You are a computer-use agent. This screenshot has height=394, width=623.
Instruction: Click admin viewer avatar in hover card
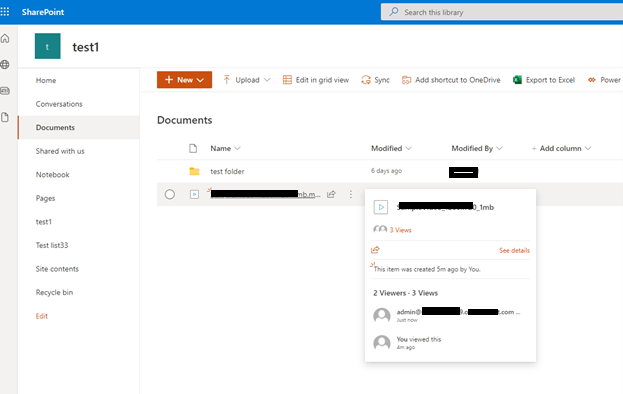coord(382,315)
